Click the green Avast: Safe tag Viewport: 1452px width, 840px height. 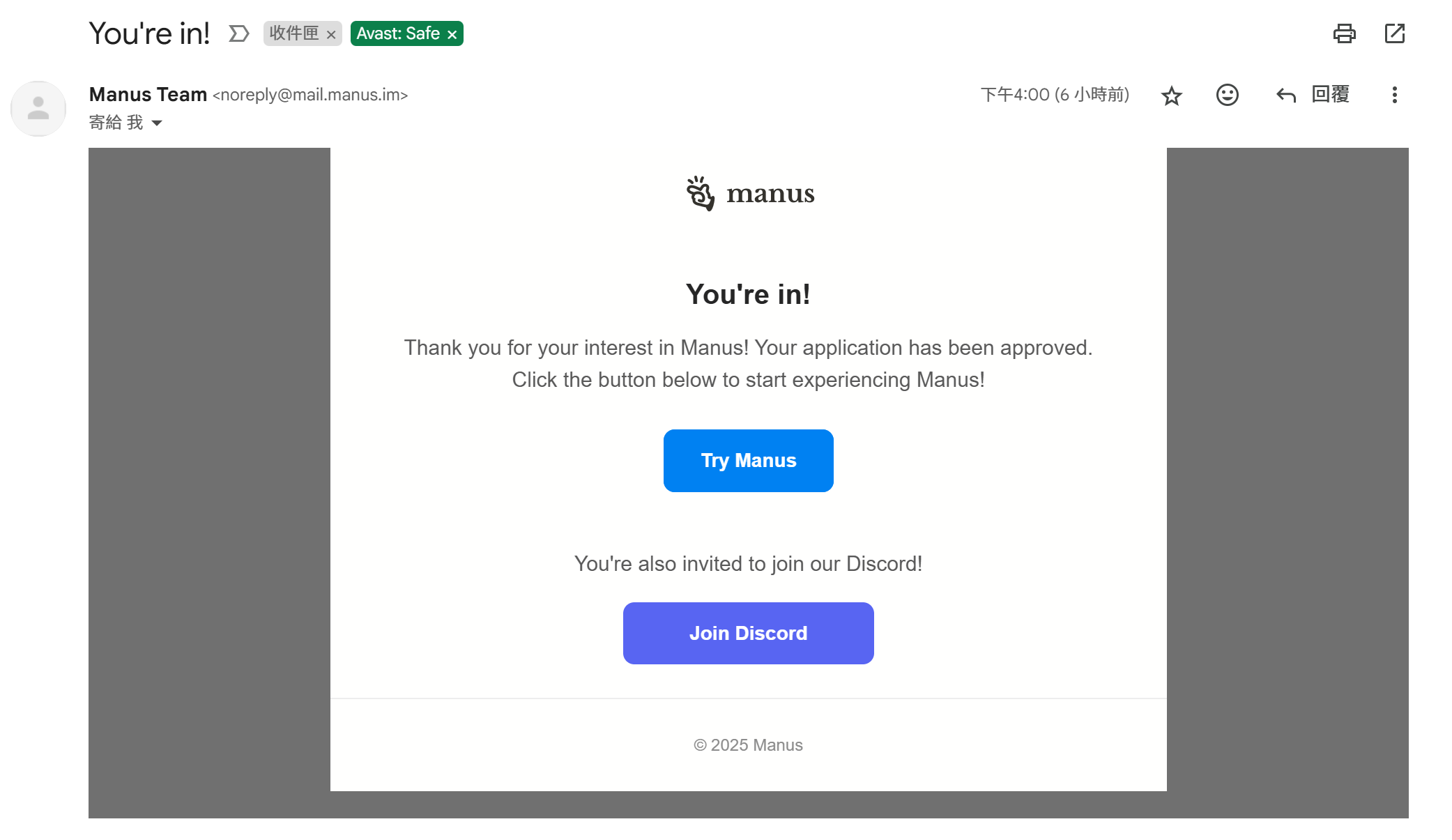[398, 33]
